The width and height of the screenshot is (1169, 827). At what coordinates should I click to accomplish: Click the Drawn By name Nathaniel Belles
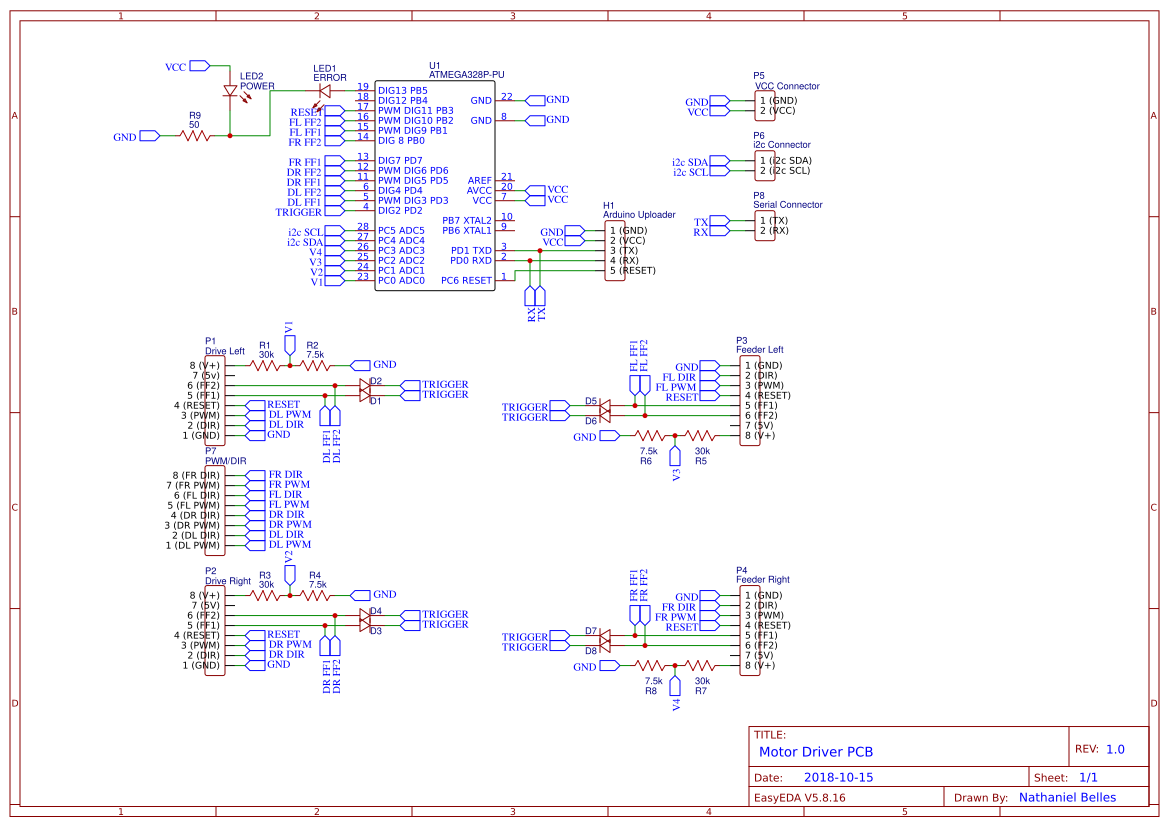coord(1066,797)
